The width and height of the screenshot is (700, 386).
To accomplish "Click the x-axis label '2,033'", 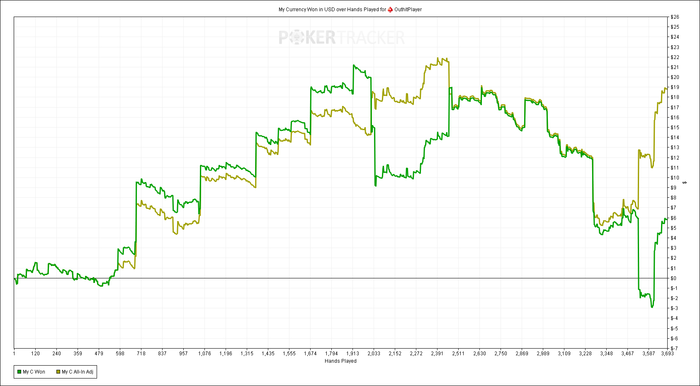I will (x=374, y=353).
